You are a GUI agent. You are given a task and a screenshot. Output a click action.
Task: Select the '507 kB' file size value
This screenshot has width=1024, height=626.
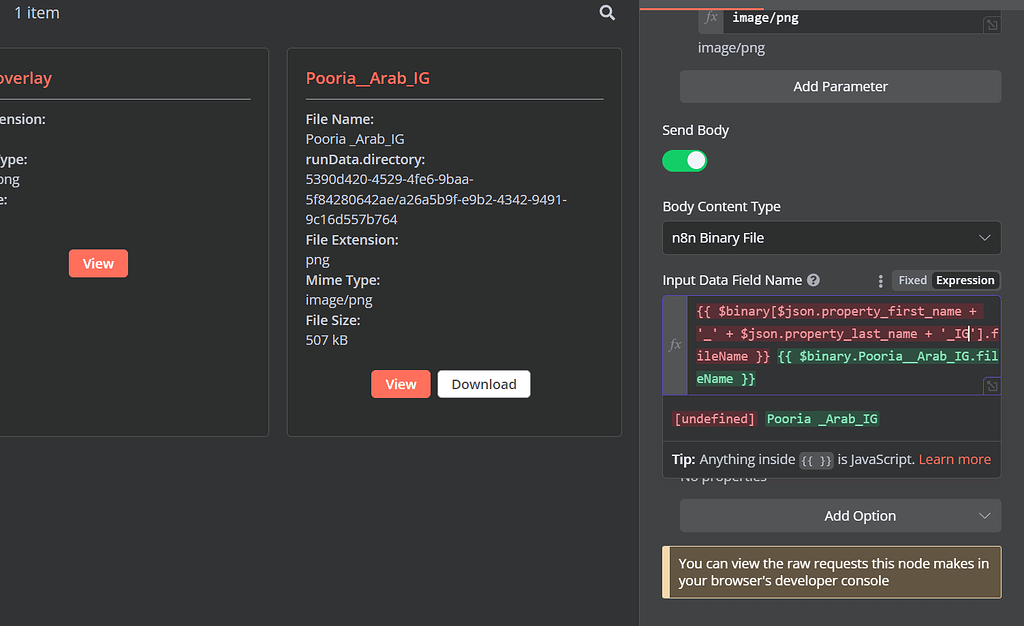coord(327,340)
